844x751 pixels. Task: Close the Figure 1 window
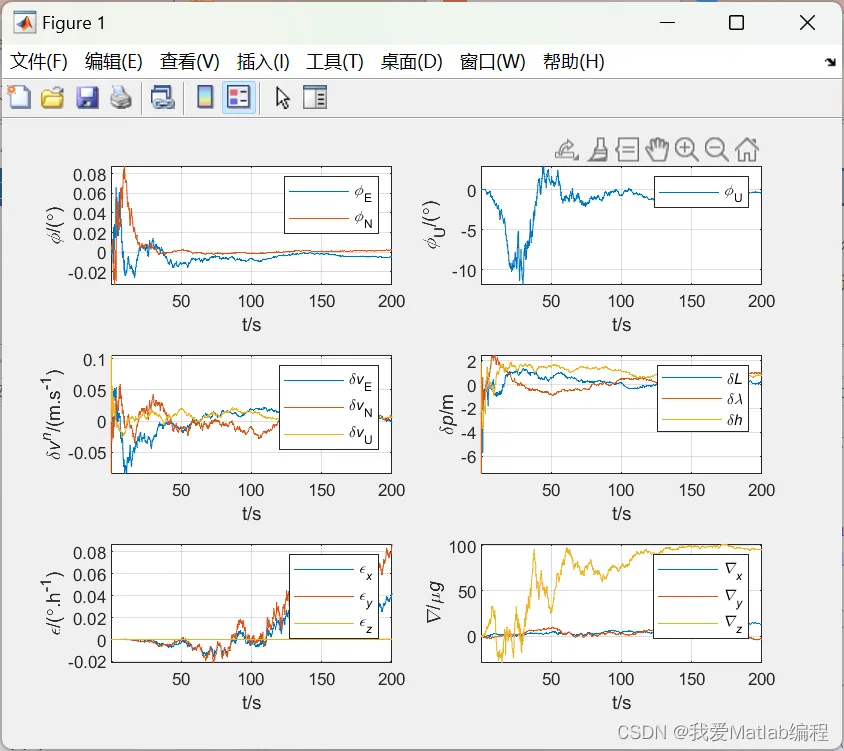(807, 23)
